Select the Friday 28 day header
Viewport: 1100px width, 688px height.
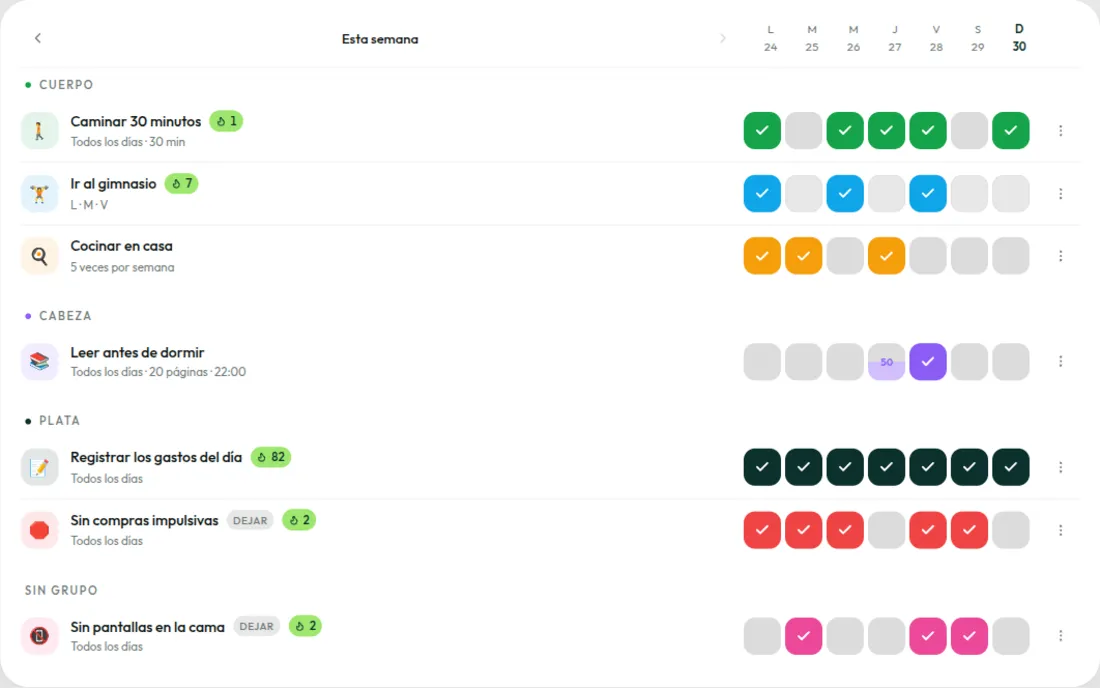[936, 38]
